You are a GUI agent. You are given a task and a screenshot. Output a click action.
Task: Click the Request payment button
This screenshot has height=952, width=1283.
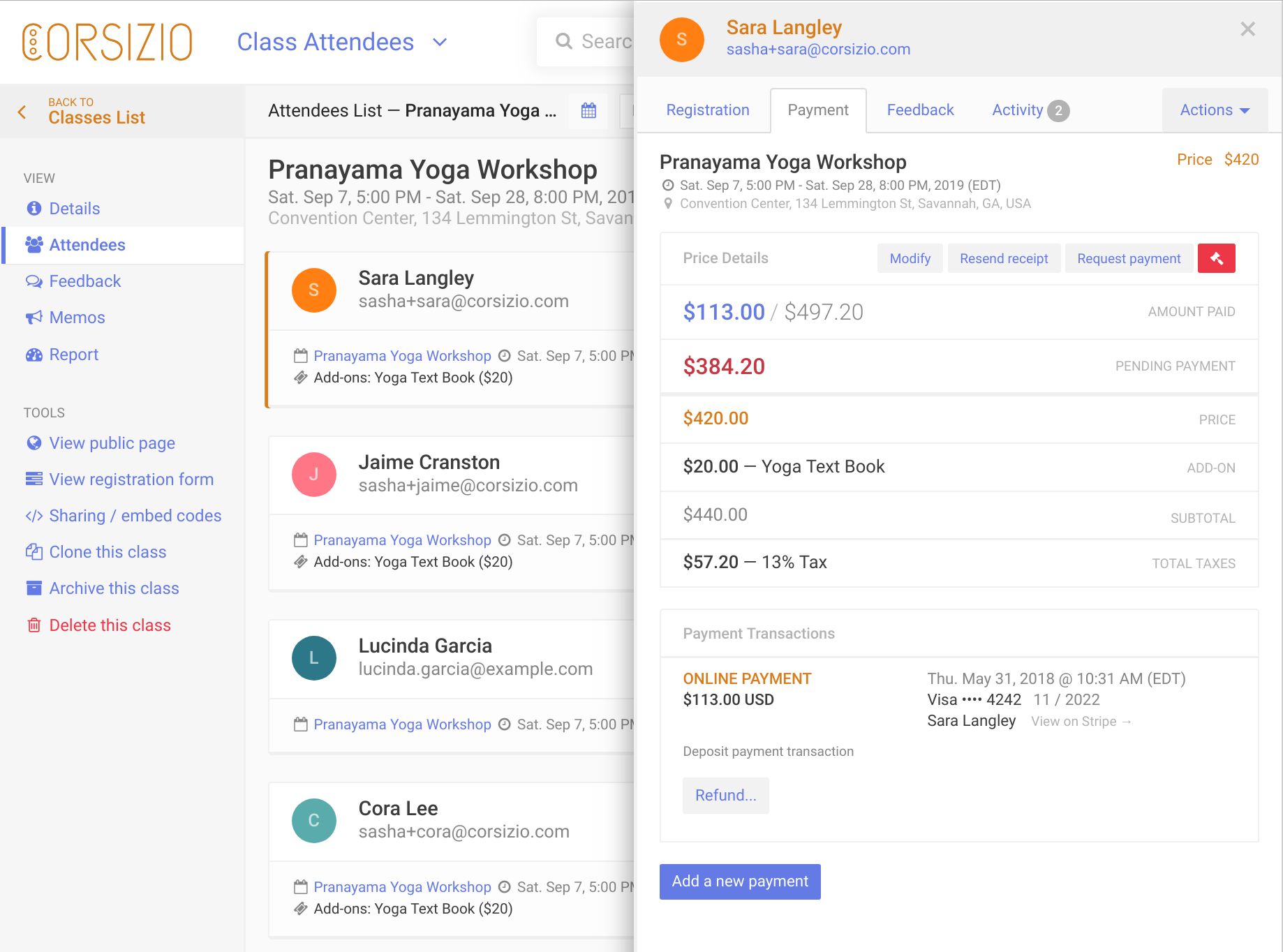1128,258
